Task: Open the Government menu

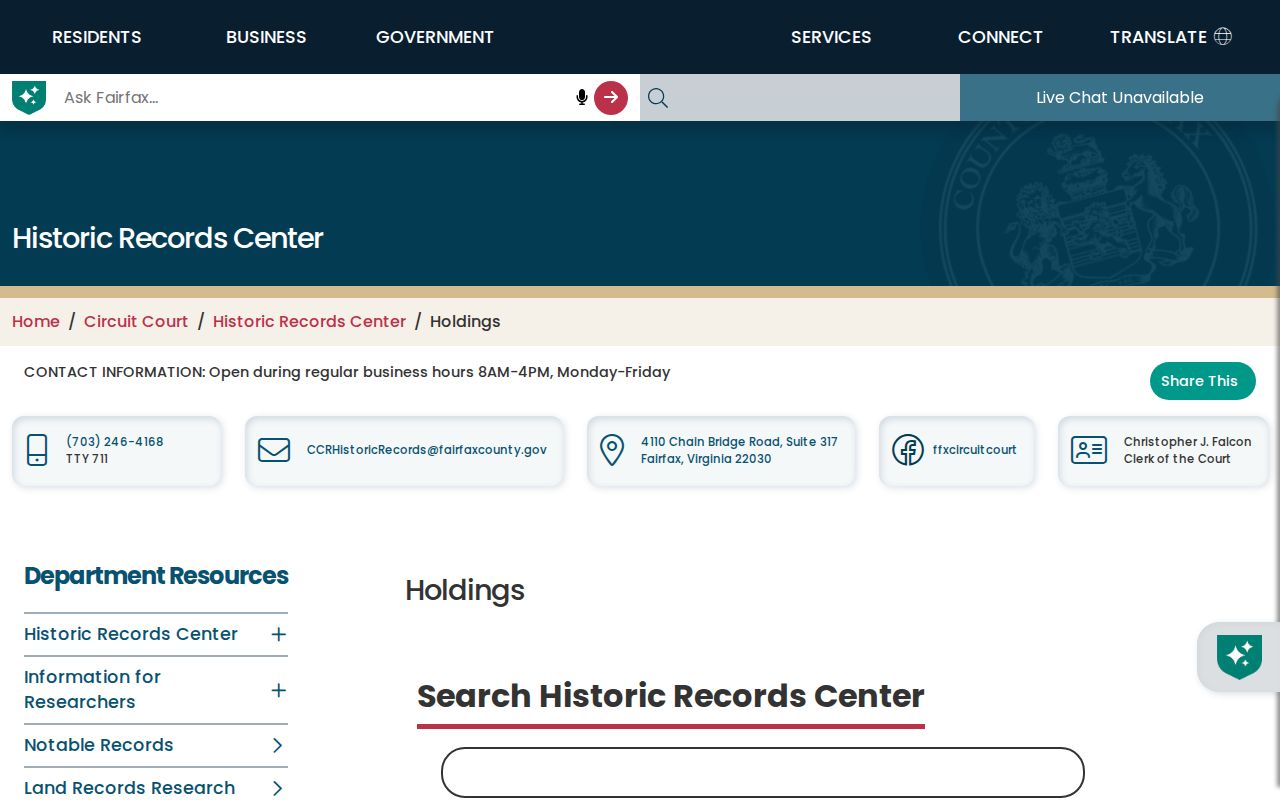Action: 435,37
